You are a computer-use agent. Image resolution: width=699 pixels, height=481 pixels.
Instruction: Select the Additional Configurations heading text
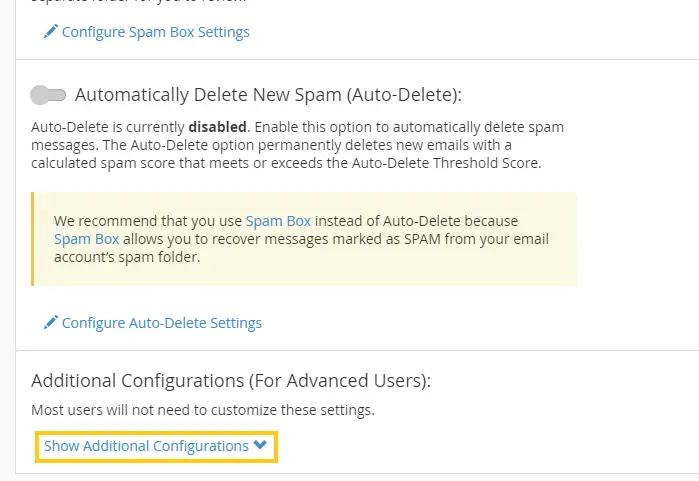tap(231, 381)
